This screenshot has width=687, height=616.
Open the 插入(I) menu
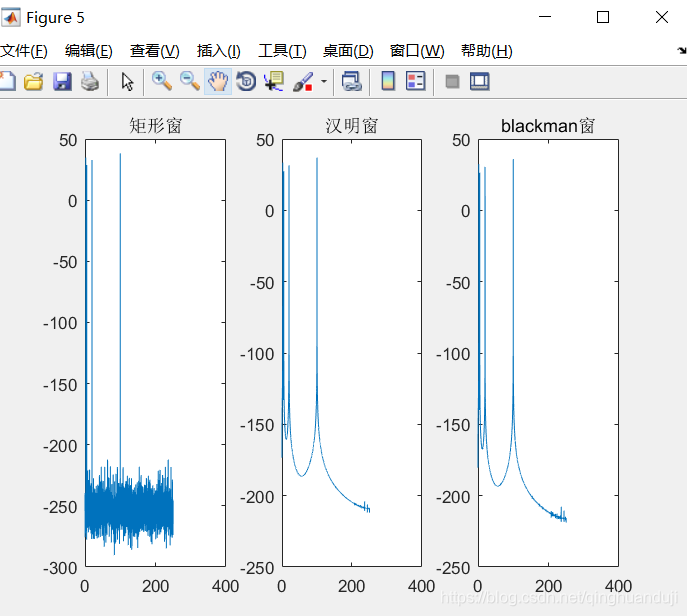219,51
